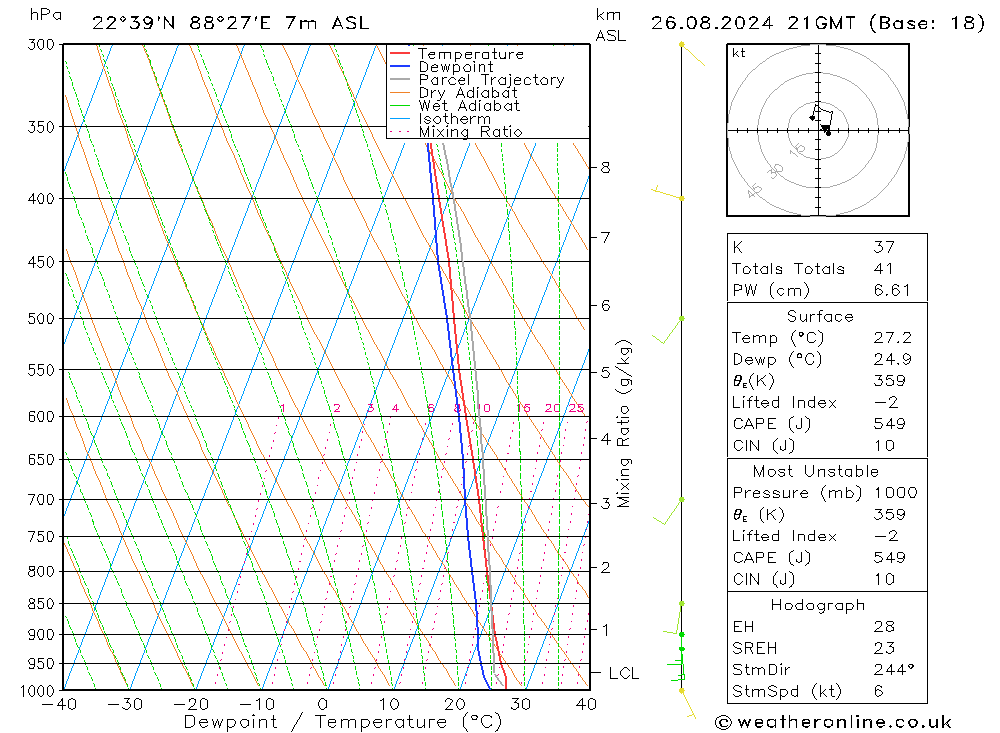Click the '(Base: 18)' text
This screenshot has height=733, width=1000.
(927, 23)
